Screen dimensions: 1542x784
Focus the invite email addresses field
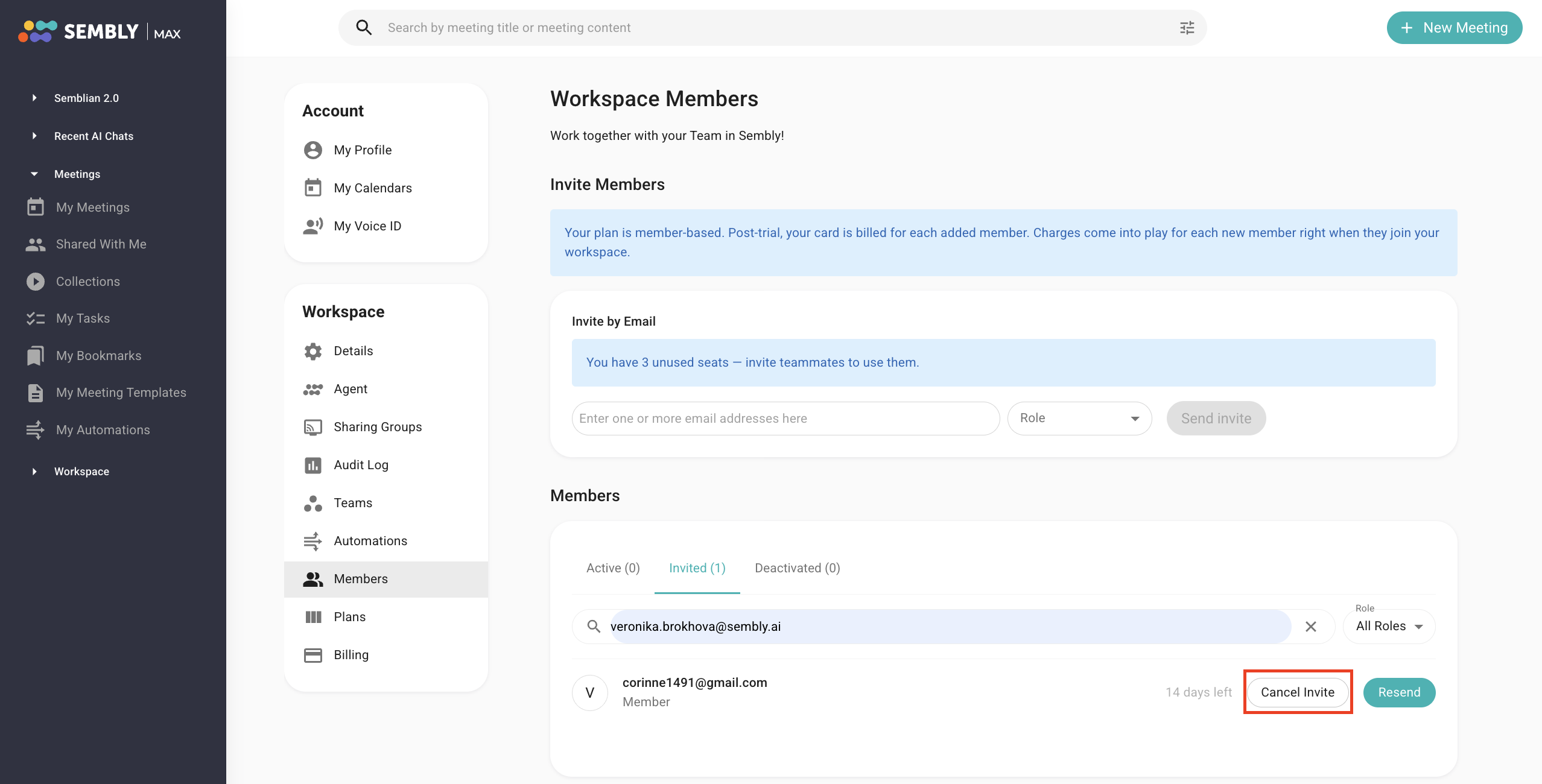[785, 419]
